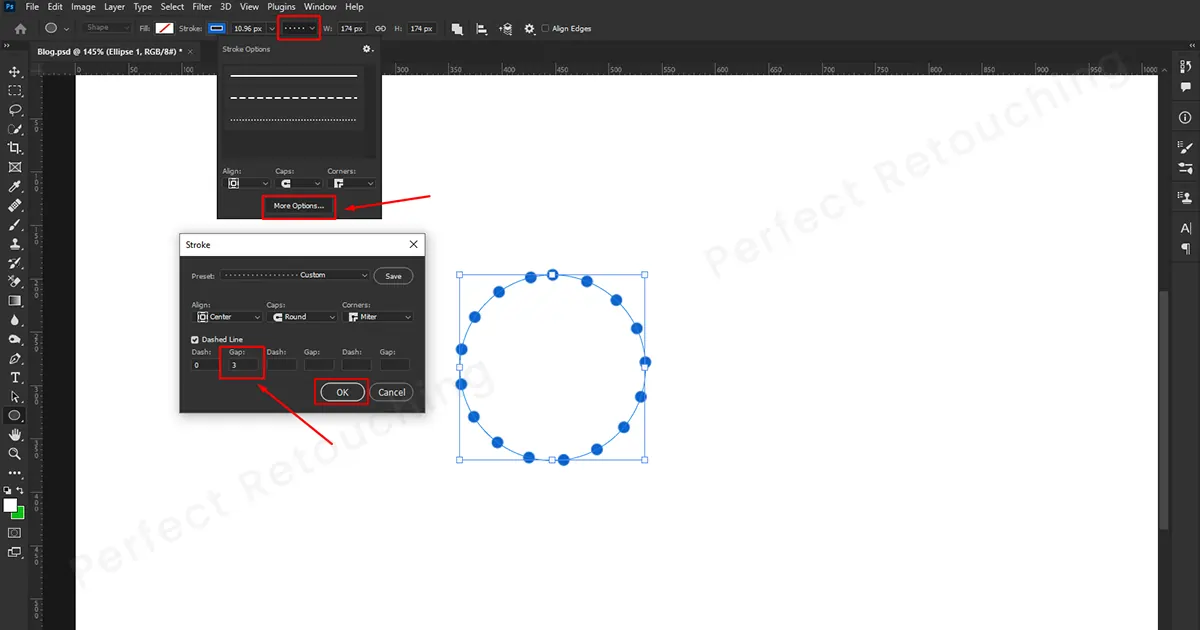
Task: Open the Plugins menu
Action: pyautogui.click(x=281, y=7)
